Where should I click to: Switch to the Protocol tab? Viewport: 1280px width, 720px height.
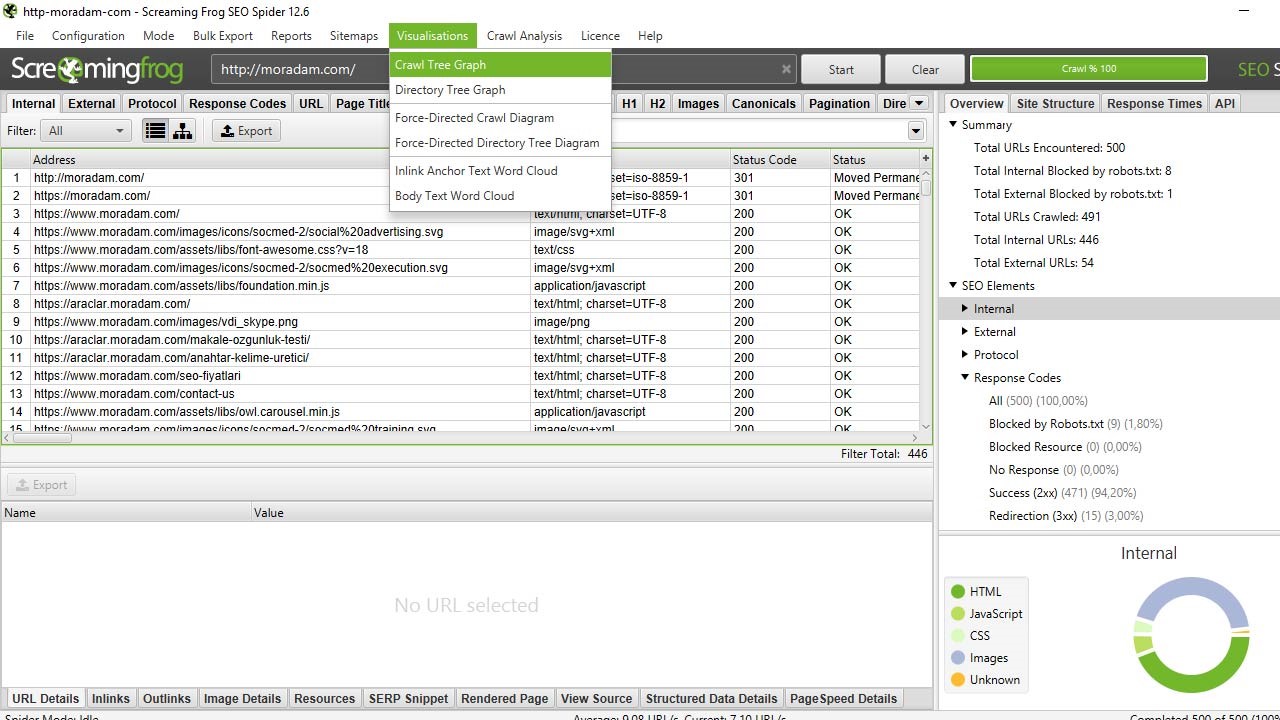pyautogui.click(x=152, y=103)
